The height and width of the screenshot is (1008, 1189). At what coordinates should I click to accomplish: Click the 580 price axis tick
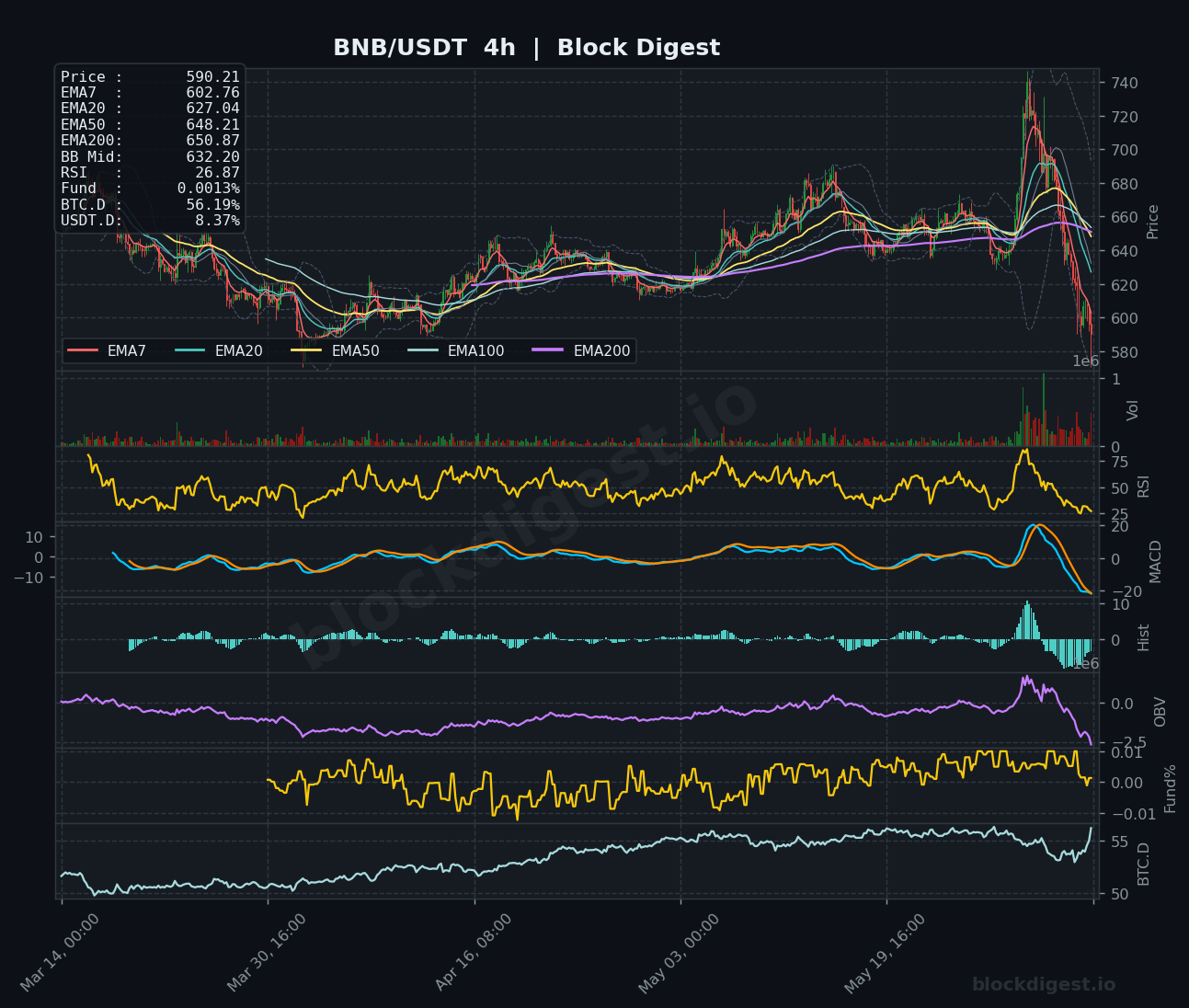[1124, 353]
